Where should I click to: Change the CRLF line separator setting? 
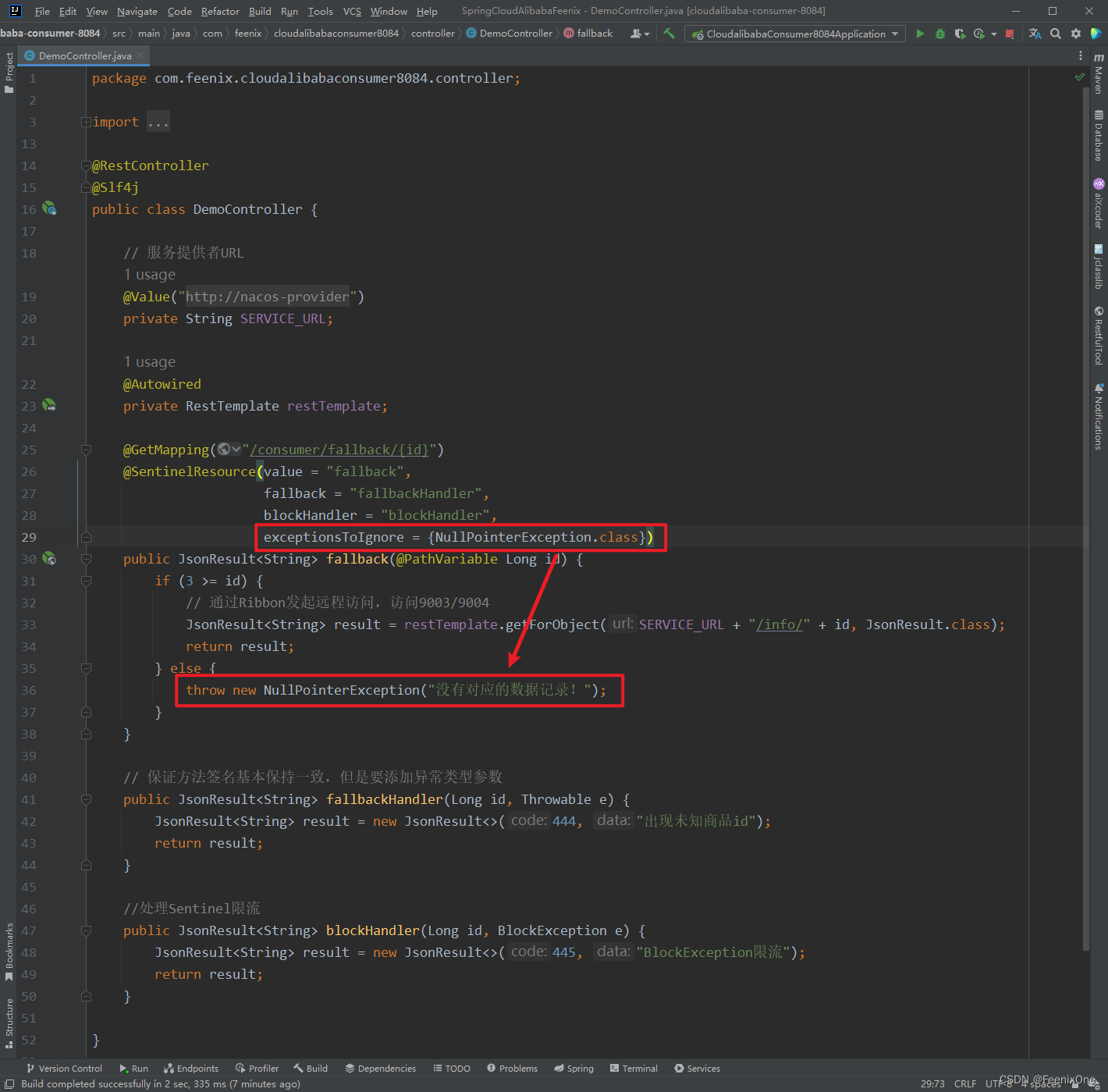[965, 1083]
